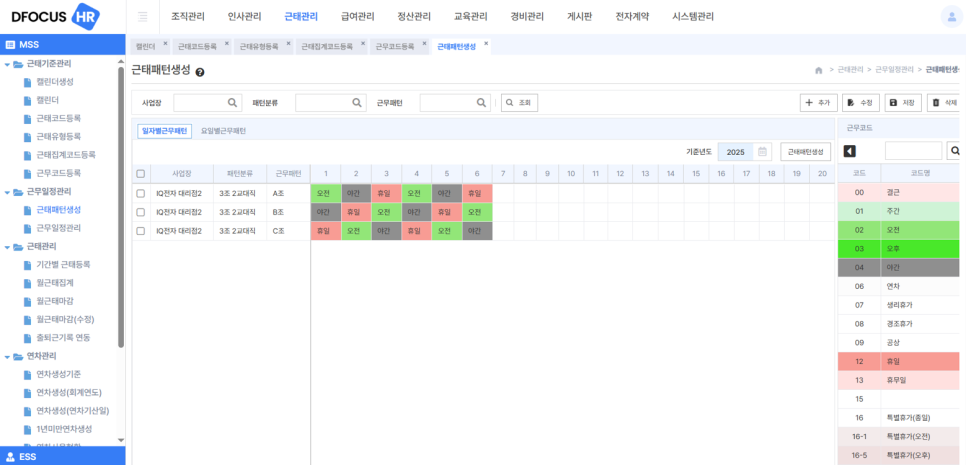Close the 근태유형등록 tab
966x465 pixels.
[x=288, y=43]
